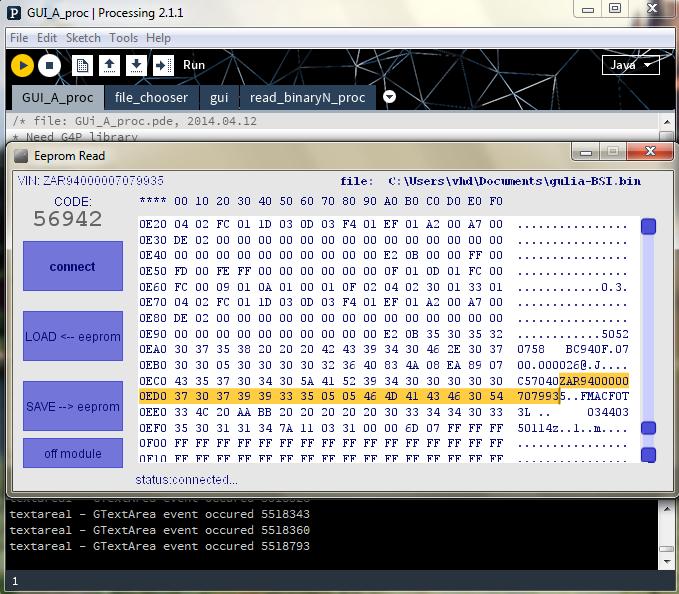This screenshot has height=594, width=679.
Task: Switch to the GUI_A_proc tab
Action: tap(58, 97)
